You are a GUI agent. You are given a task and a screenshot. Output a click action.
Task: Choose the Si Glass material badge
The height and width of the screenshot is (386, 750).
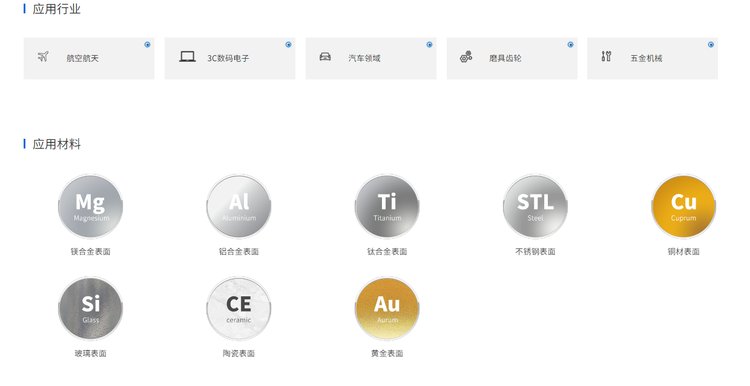(90, 309)
